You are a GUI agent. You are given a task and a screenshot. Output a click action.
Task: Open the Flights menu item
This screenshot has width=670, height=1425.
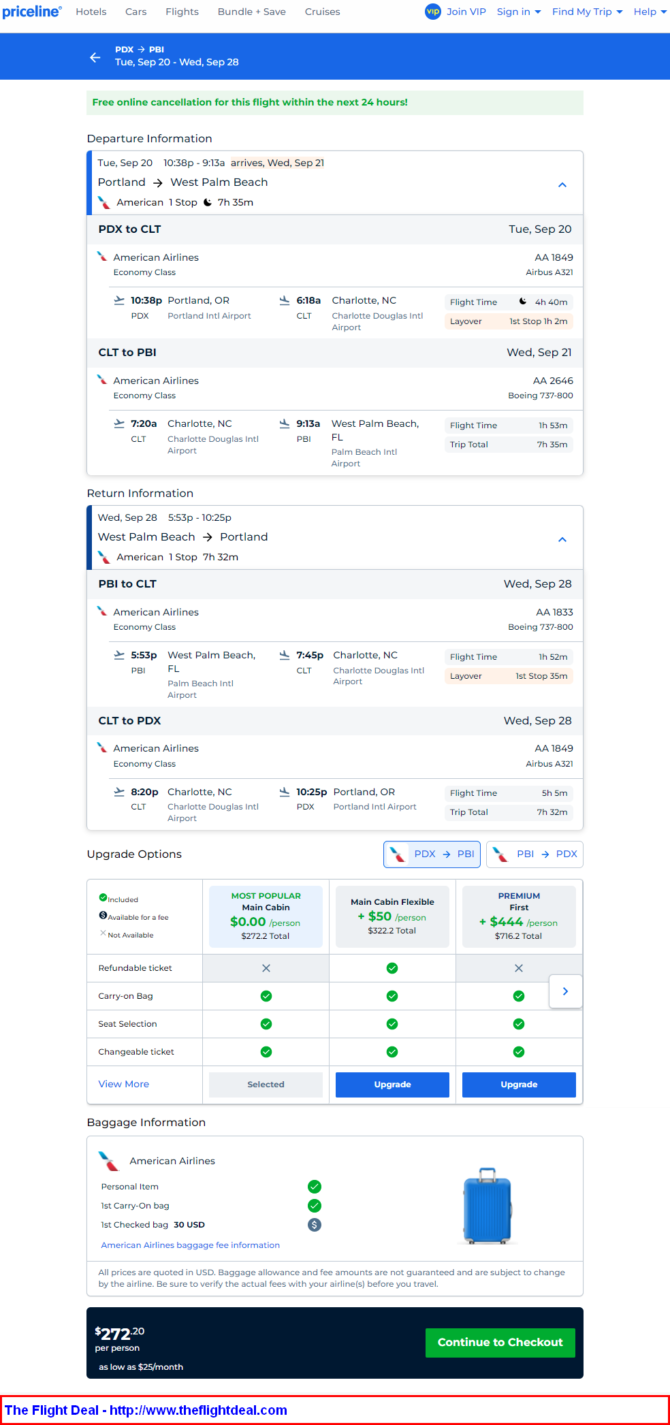(x=182, y=12)
